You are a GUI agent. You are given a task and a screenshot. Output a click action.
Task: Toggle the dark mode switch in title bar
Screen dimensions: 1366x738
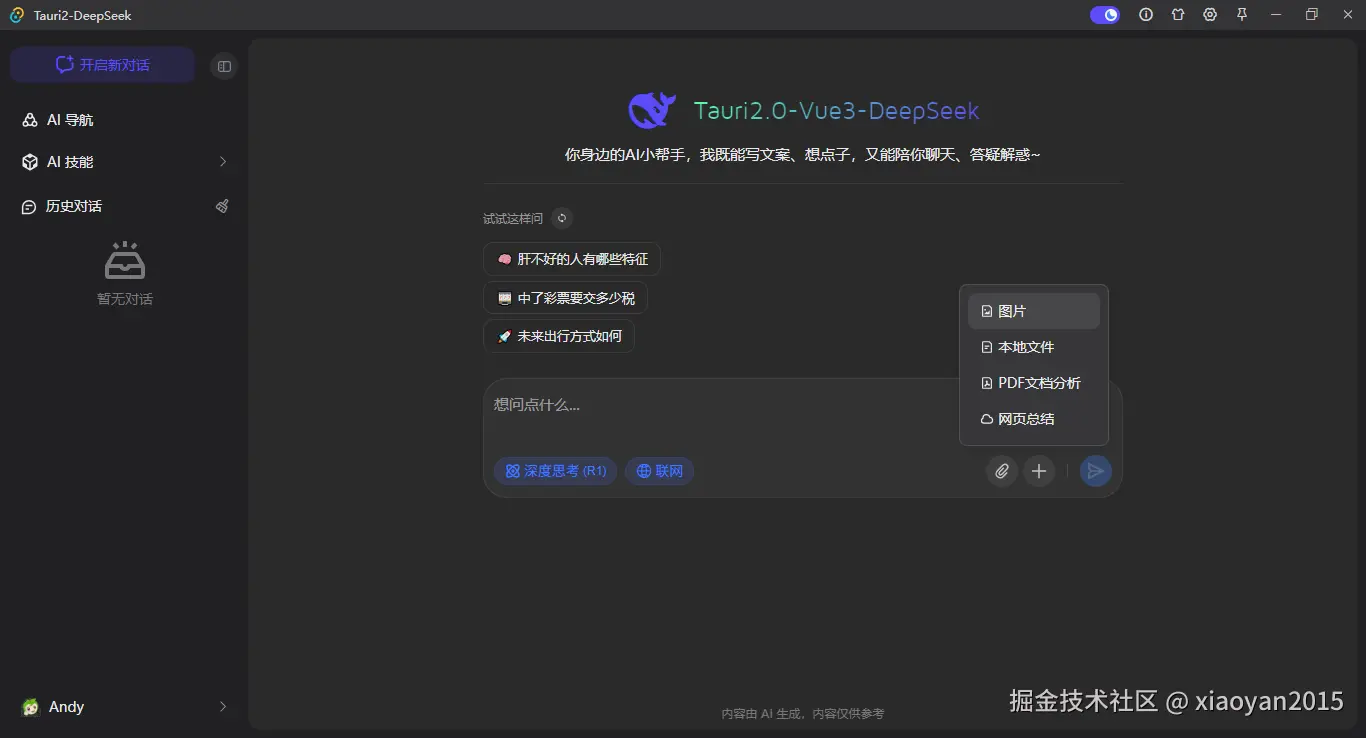click(1104, 14)
